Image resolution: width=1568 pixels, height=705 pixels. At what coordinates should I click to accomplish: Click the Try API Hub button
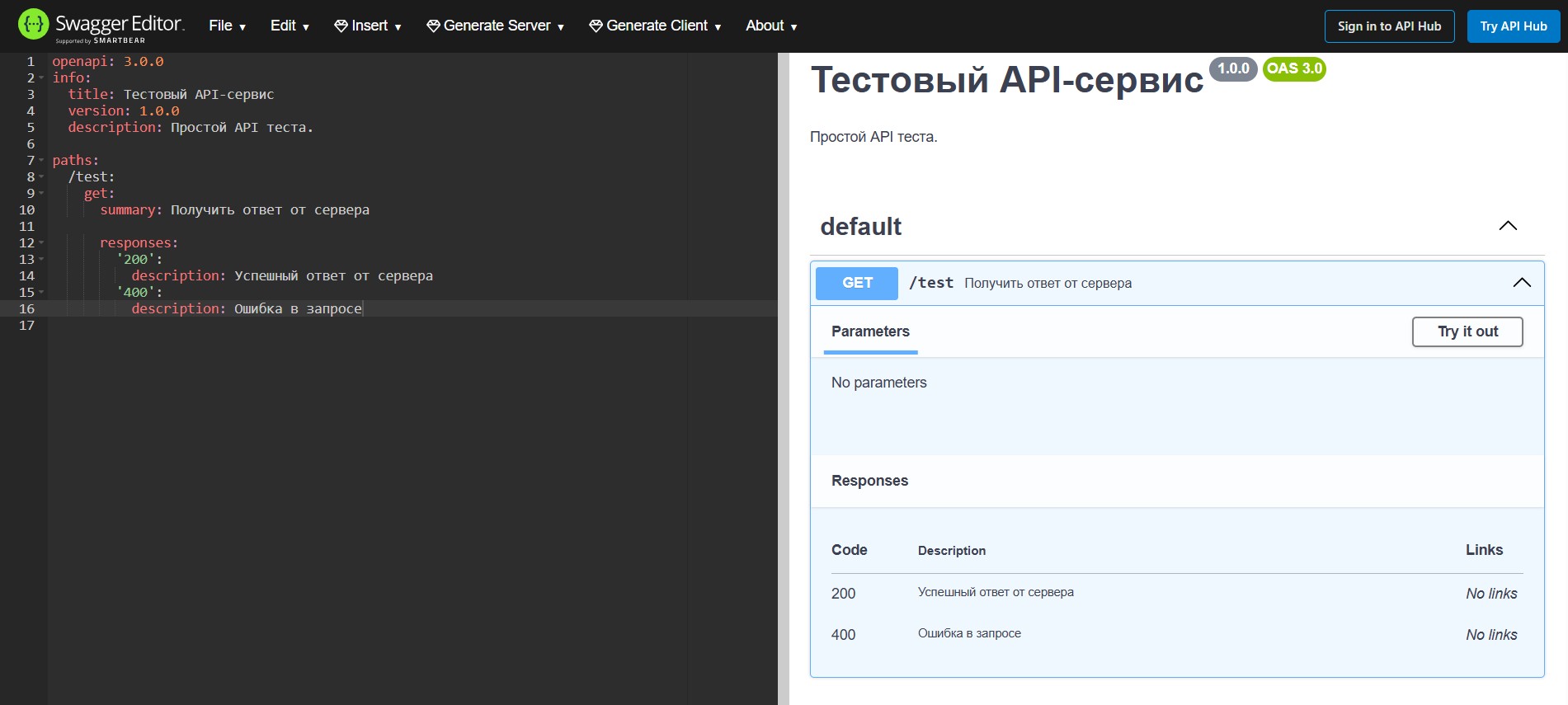(1513, 26)
